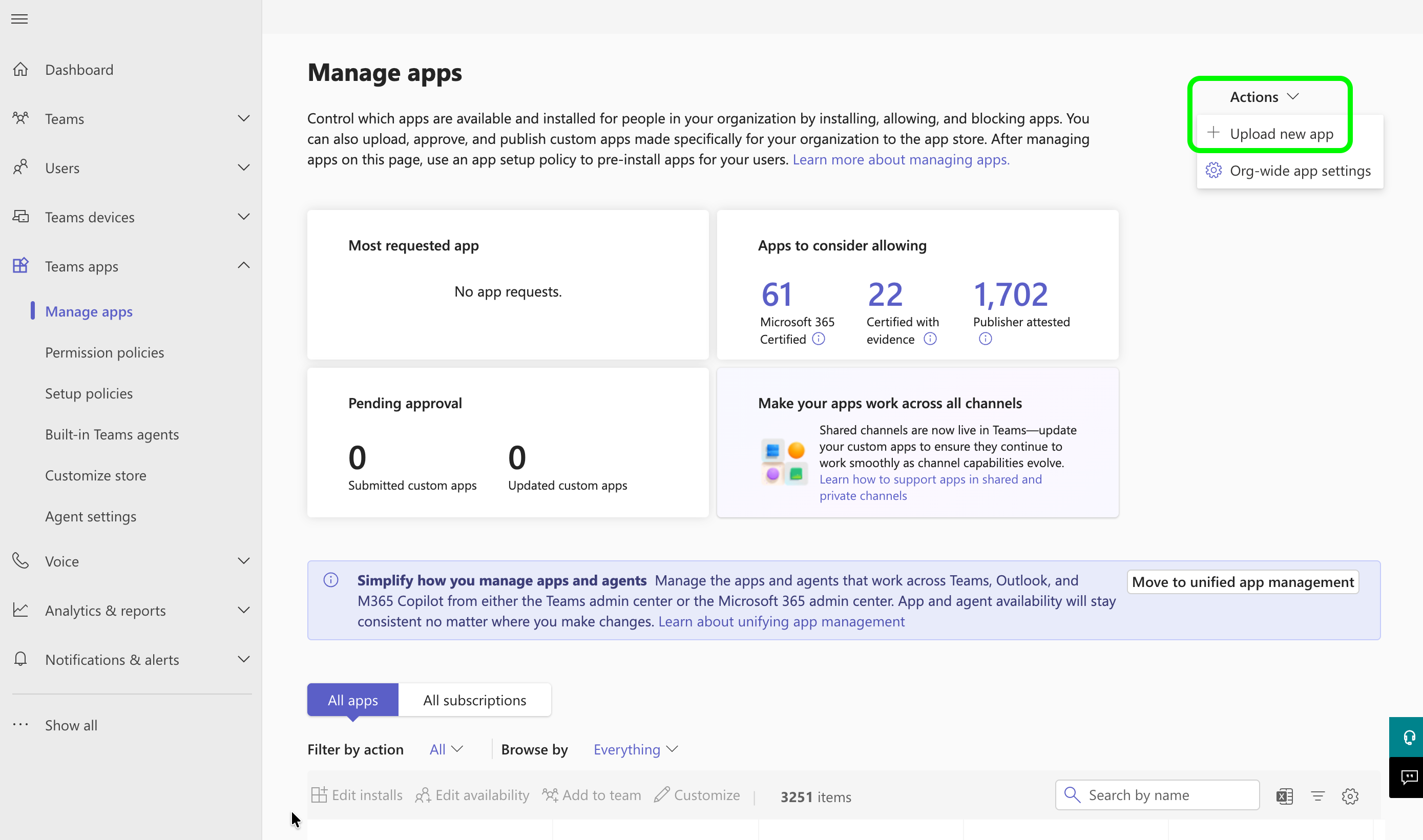
Task: Expand Notifications & alerts chevron
Action: 243,658
